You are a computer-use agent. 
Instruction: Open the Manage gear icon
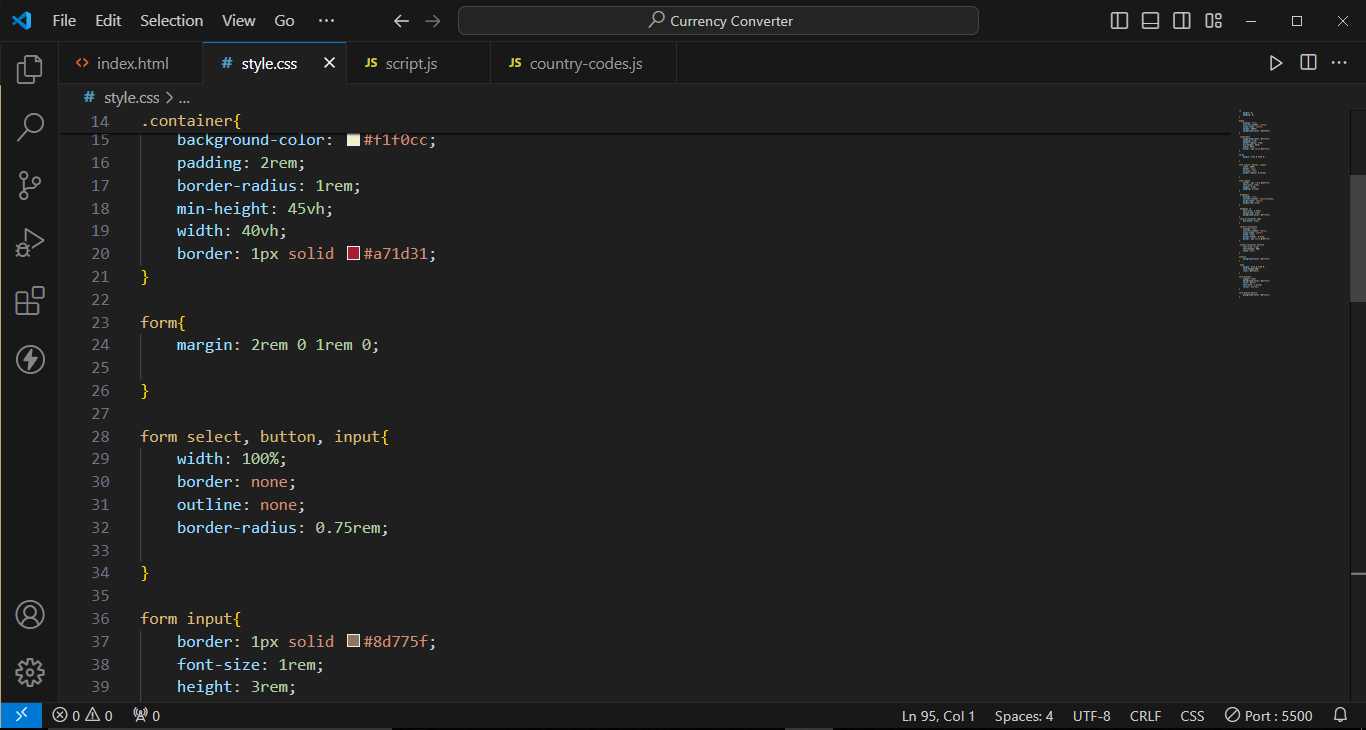click(30, 672)
